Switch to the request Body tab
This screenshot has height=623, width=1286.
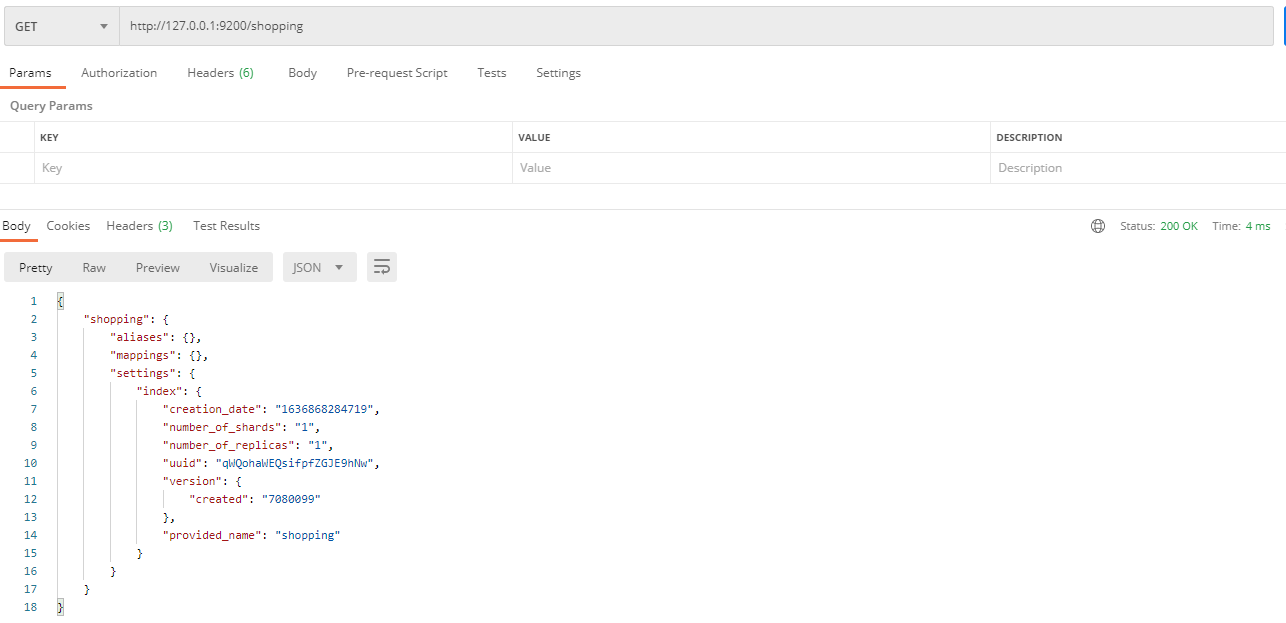pyautogui.click(x=302, y=73)
